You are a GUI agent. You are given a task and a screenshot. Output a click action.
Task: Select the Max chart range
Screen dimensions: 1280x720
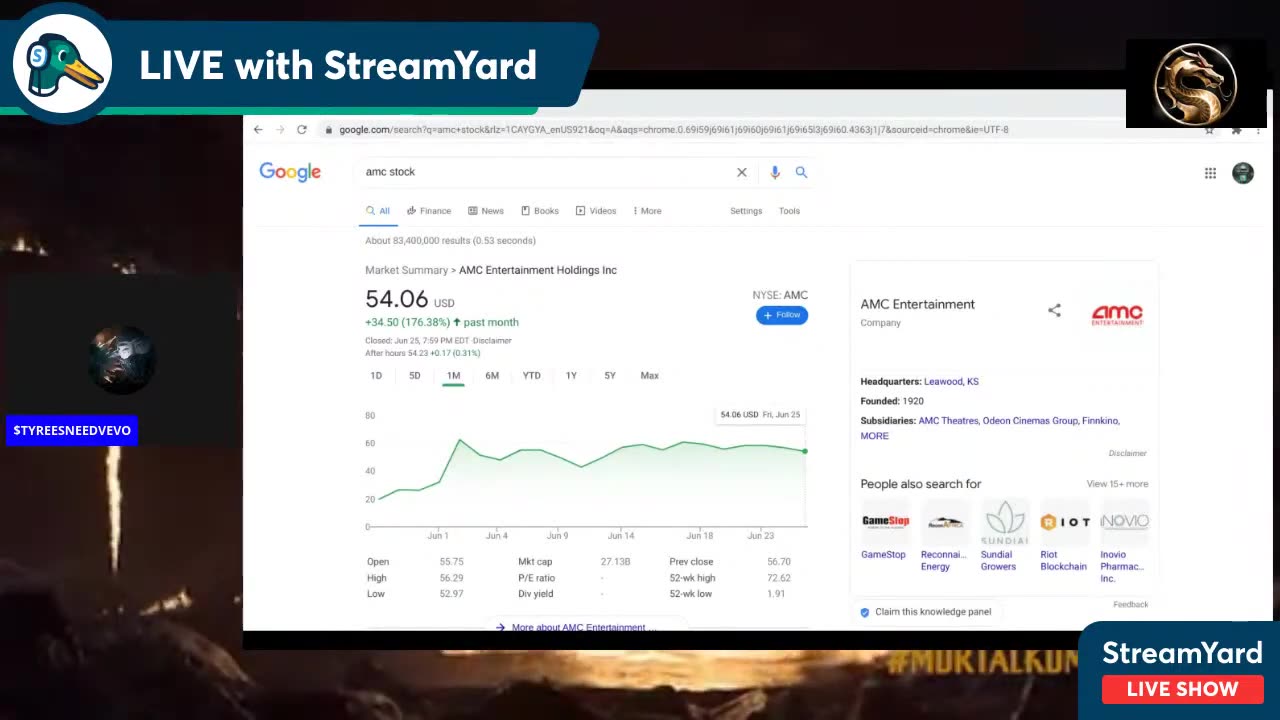(x=649, y=376)
